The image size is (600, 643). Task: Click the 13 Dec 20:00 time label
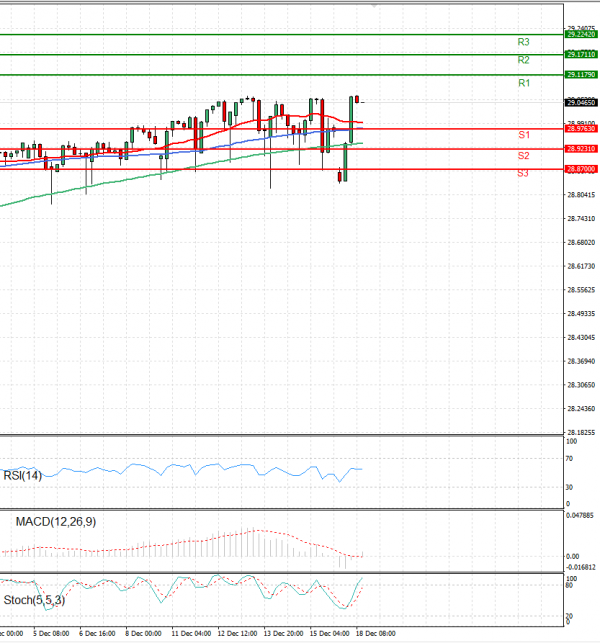point(283,634)
